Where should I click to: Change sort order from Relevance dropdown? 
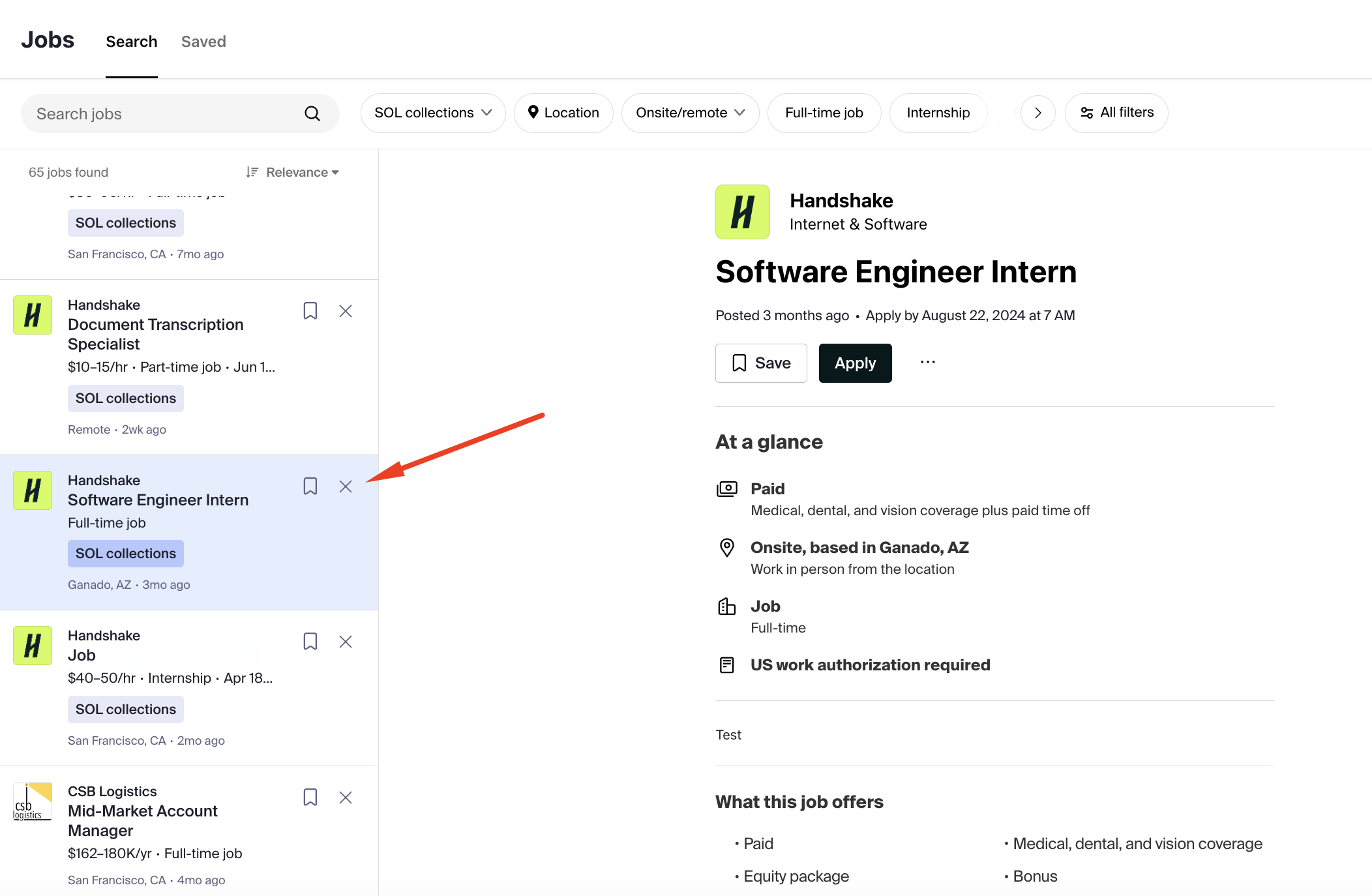(x=293, y=172)
